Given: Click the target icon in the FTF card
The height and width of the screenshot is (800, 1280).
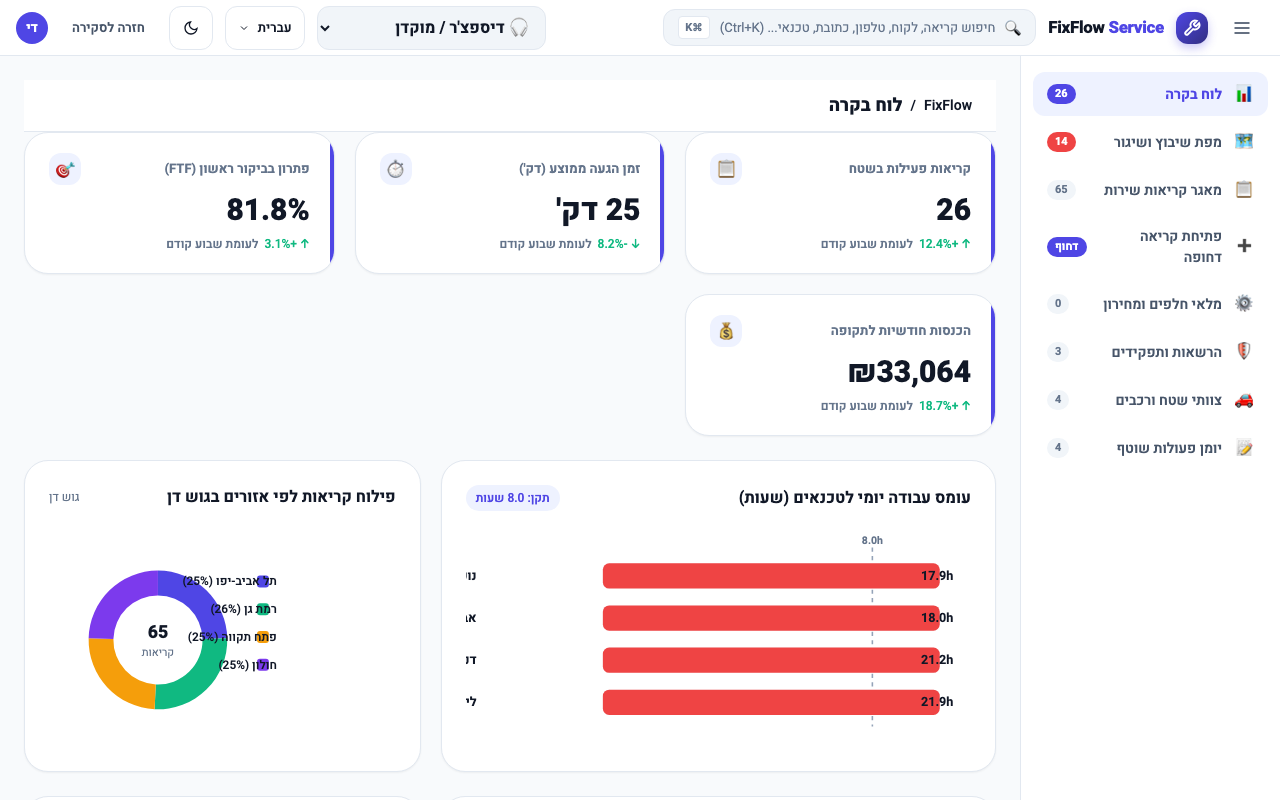Looking at the screenshot, I should click(x=65, y=169).
